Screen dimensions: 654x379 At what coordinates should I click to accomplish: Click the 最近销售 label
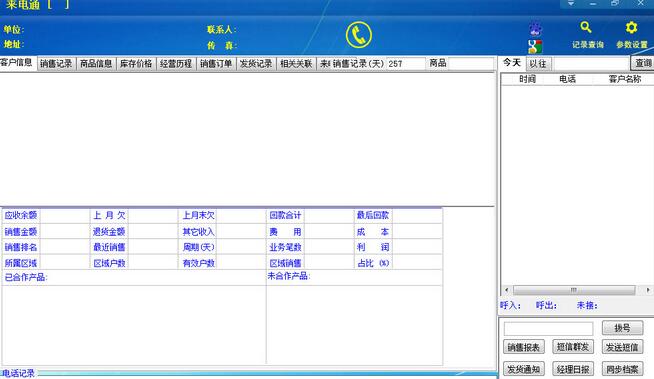tap(109, 247)
